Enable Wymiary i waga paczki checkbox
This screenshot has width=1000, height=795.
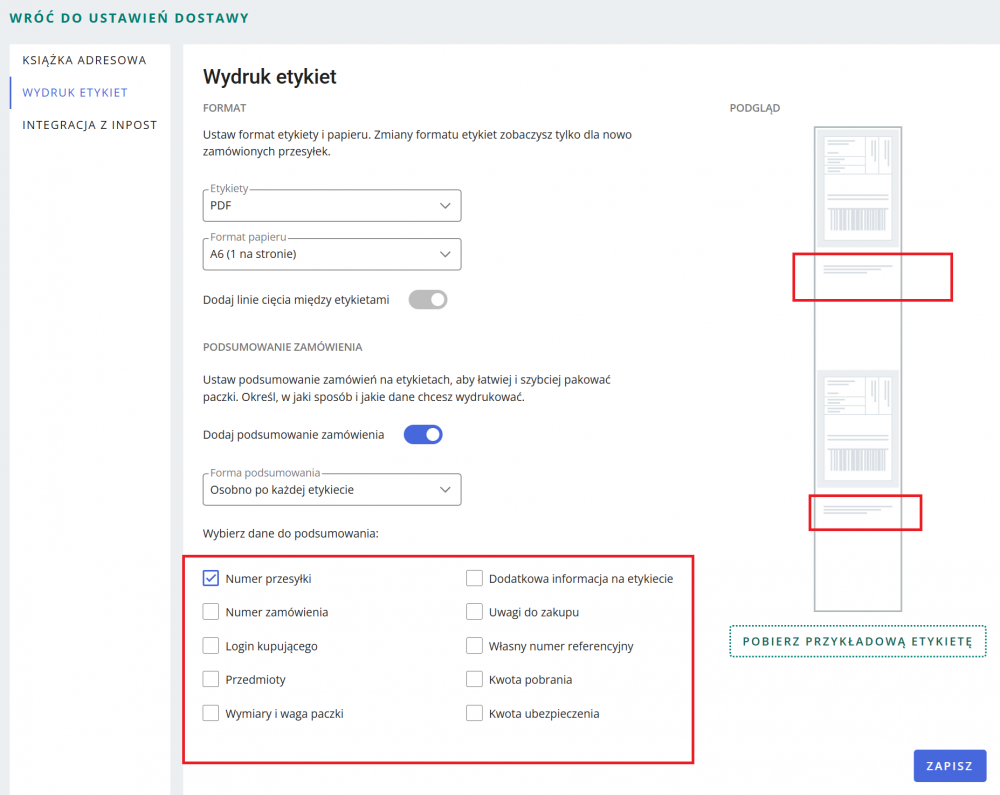pos(211,714)
